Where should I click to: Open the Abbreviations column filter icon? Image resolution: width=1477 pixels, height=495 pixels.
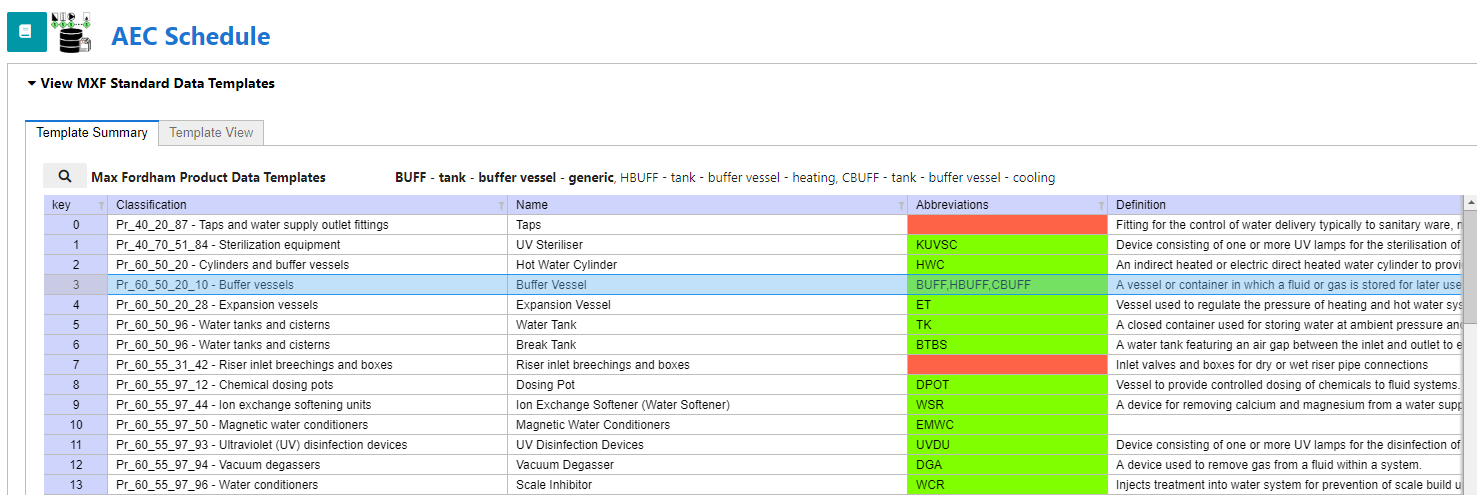1100,205
